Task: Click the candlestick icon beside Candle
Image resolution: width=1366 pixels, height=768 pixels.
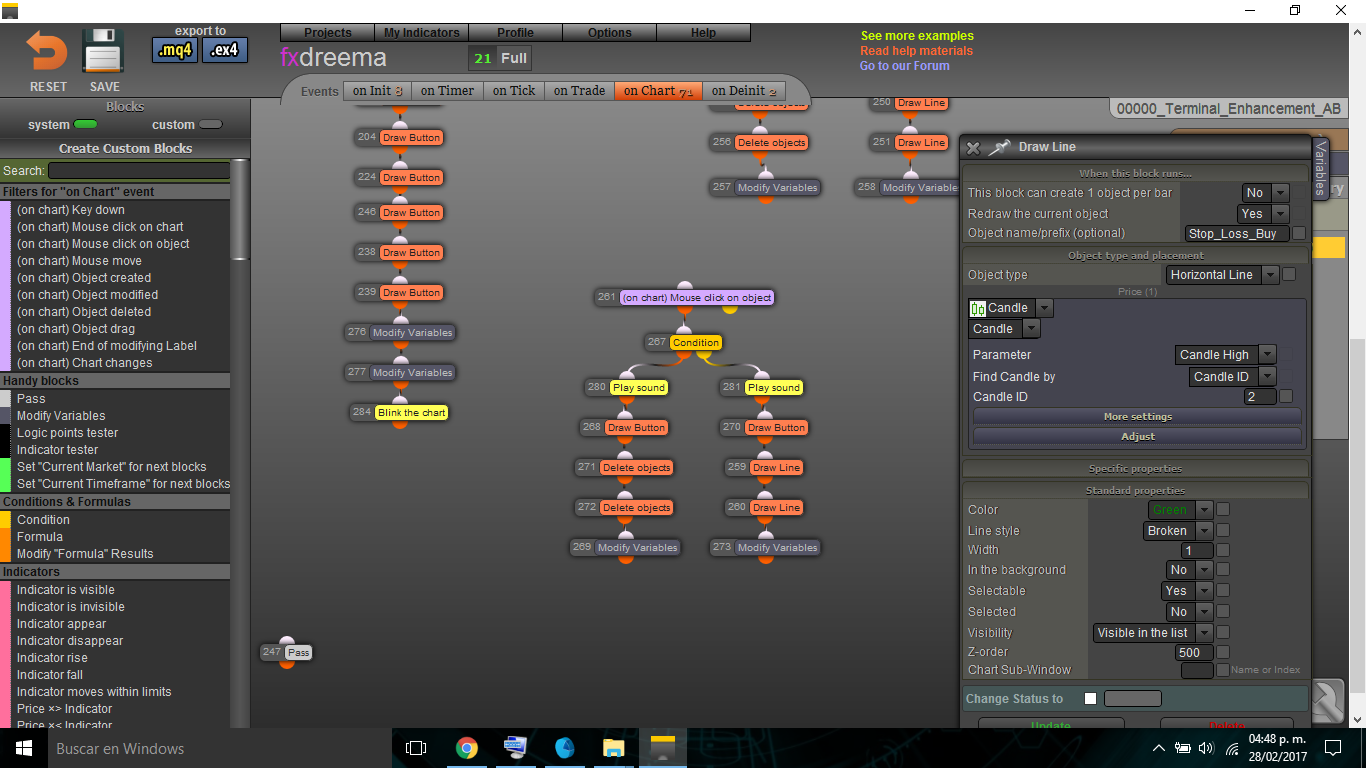Action: click(978, 308)
